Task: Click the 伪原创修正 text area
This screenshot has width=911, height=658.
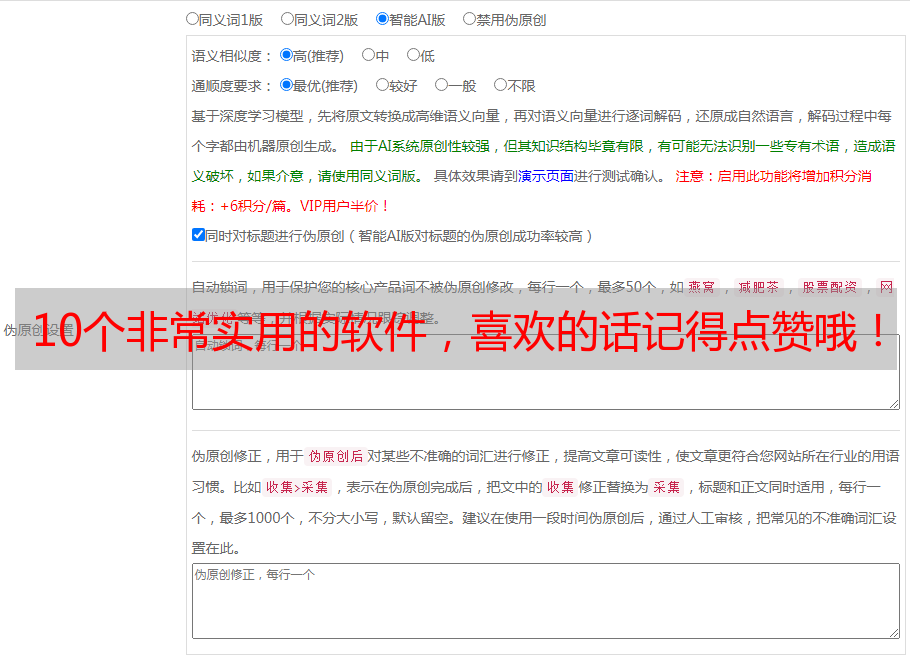Action: [546, 601]
